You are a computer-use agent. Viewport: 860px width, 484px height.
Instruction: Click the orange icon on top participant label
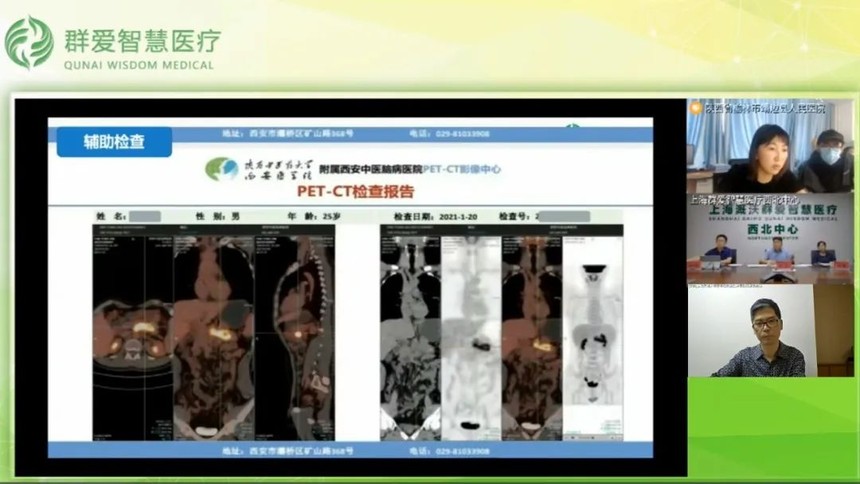click(696, 108)
